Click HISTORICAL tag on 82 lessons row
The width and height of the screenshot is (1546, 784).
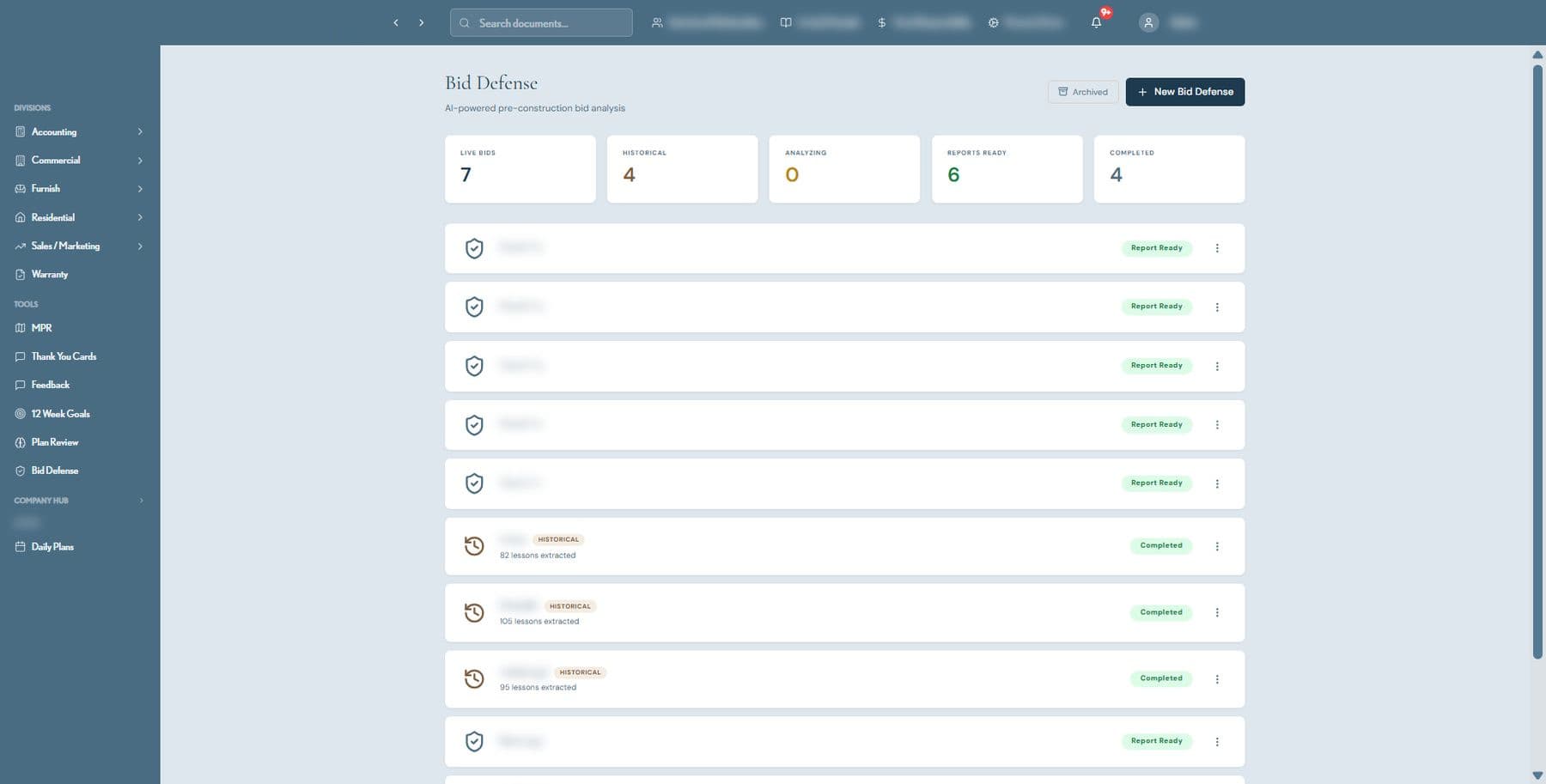click(x=558, y=540)
